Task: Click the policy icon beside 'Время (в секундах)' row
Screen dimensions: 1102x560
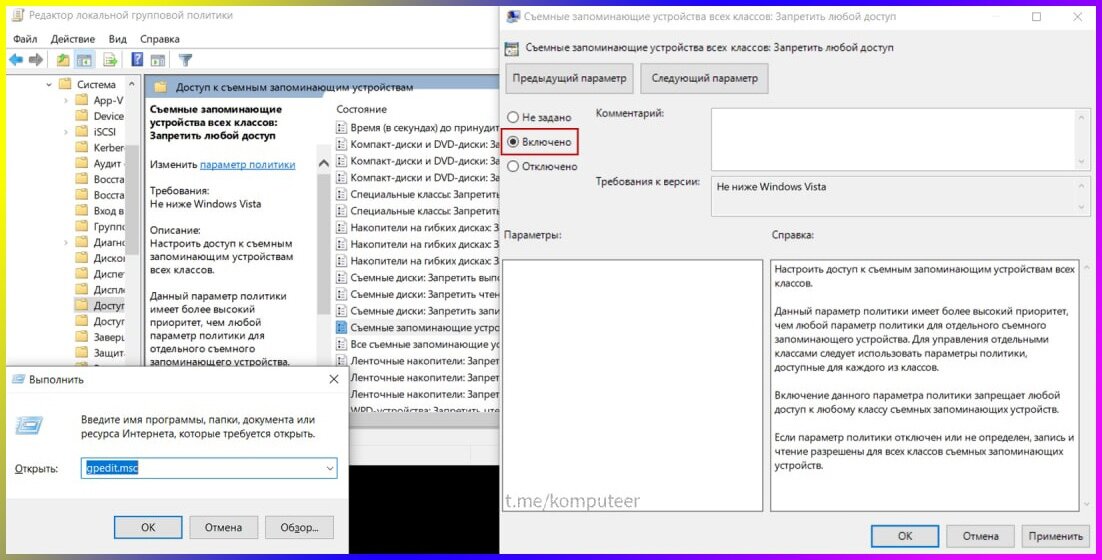Action: 342,127
